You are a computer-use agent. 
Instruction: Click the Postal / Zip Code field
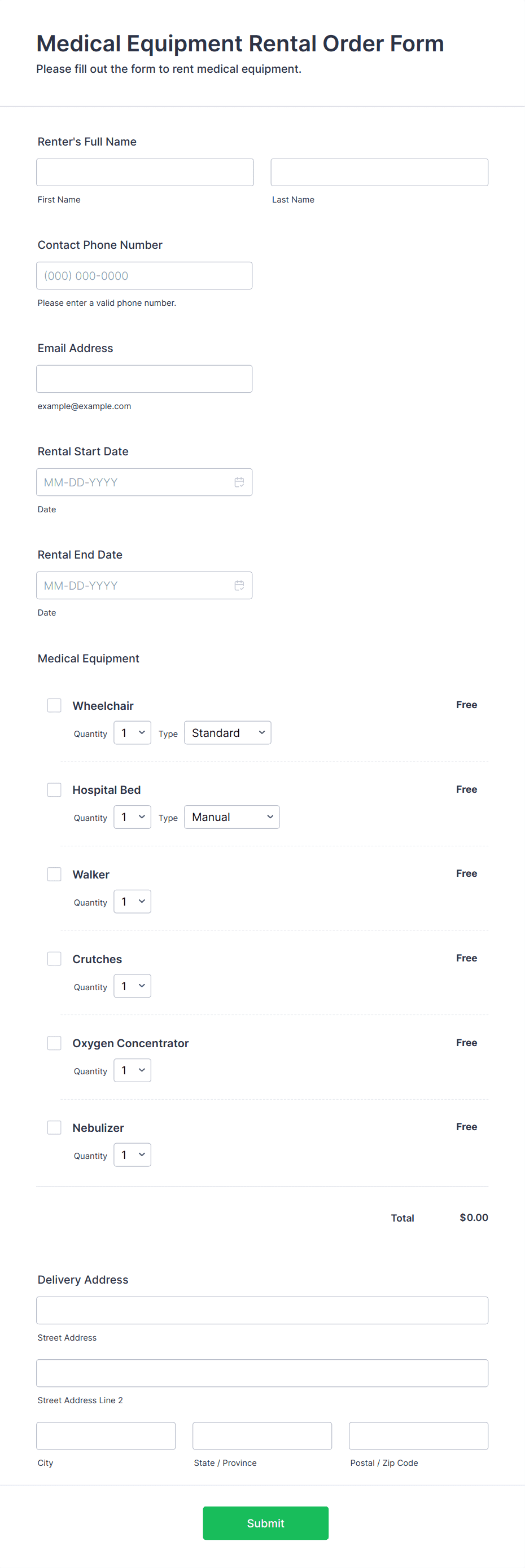419,1437
